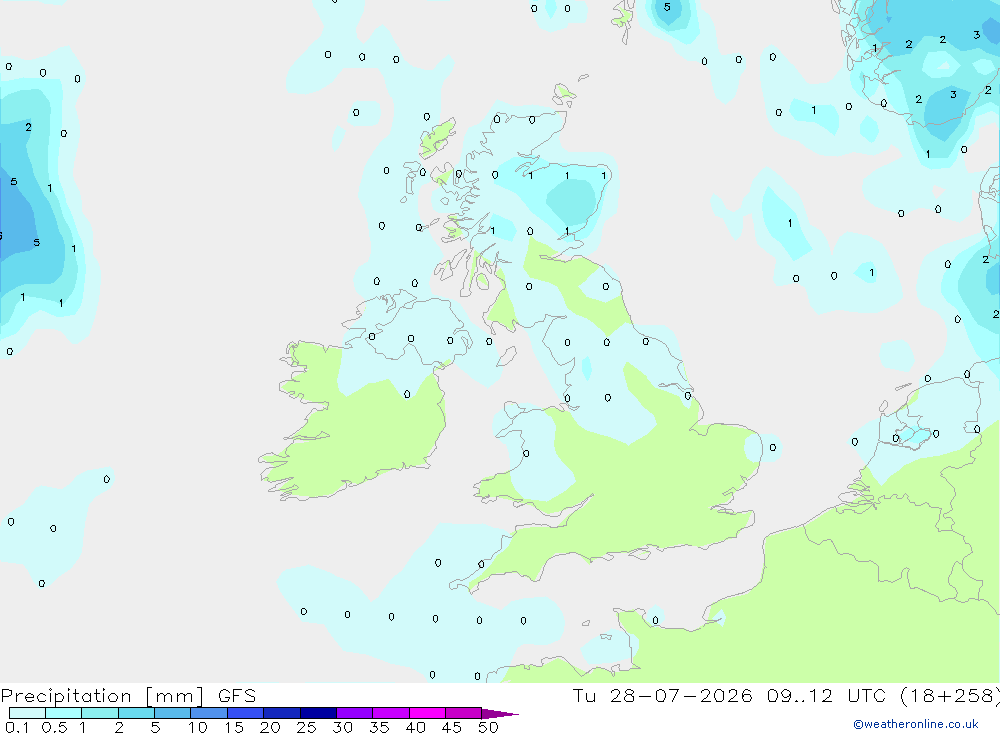Click the legend label 35
The width and height of the screenshot is (1000, 733).
pos(379,727)
